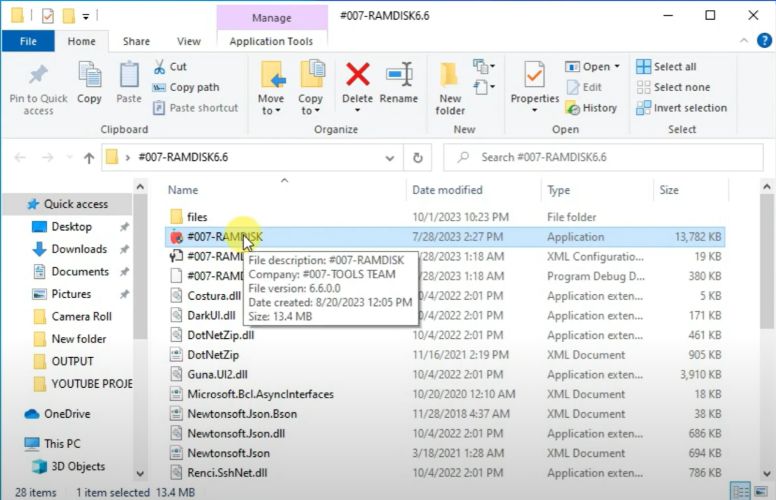Open 3D Objects in navigation pane
776x500 pixels.
click(x=78, y=466)
